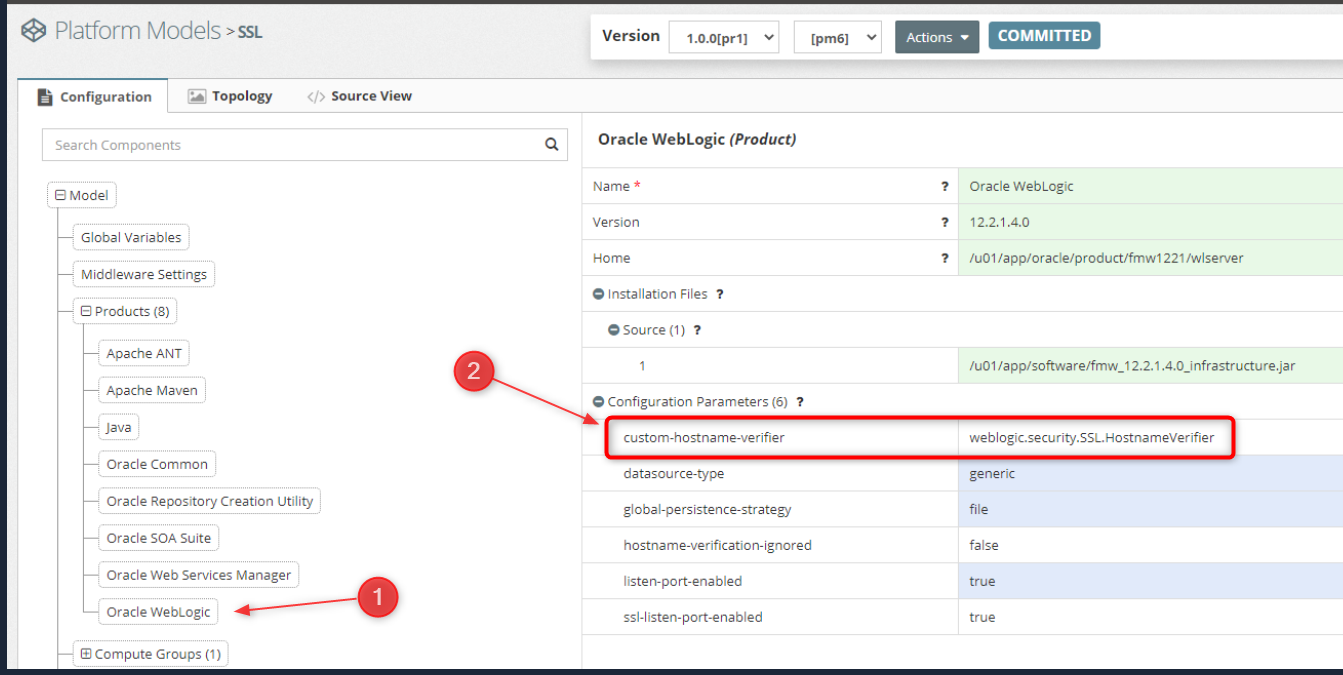Select Oracle Common product node
The height and width of the screenshot is (675, 1343).
157,464
